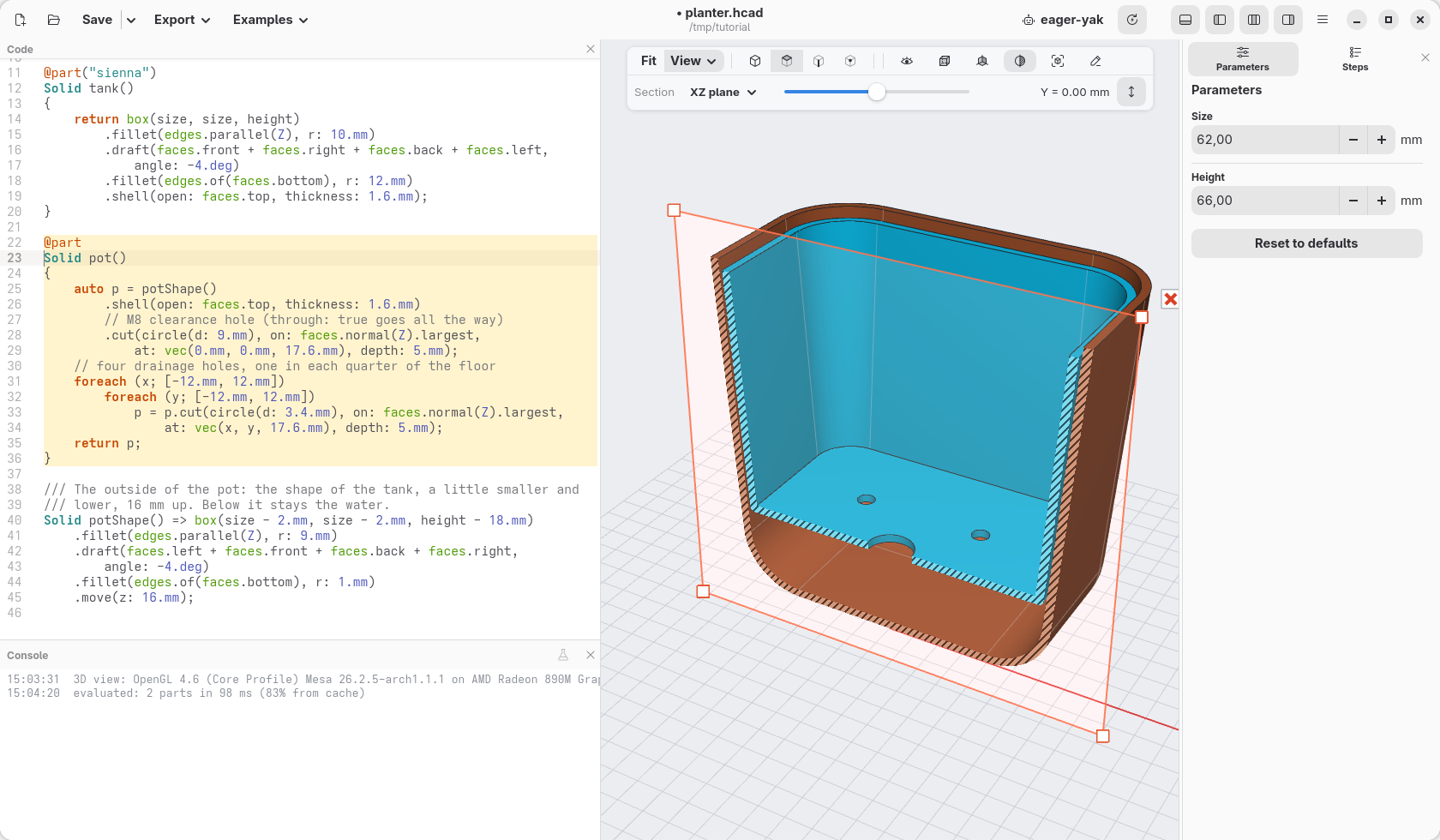Open the Save dropdown arrow
Viewport: 1440px width, 840px height.
(131, 20)
